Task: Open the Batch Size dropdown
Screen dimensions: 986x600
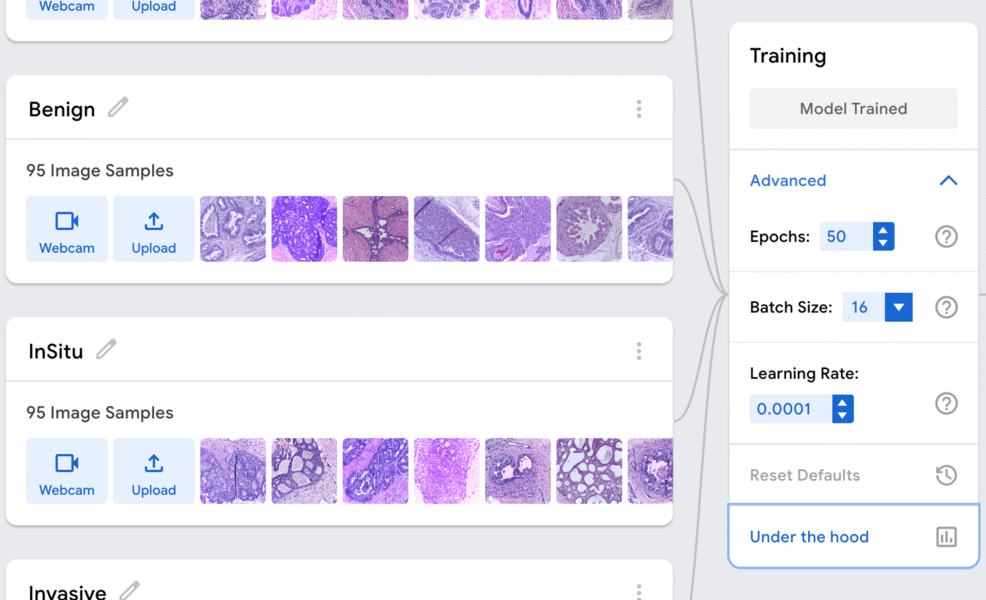Action: coord(898,307)
